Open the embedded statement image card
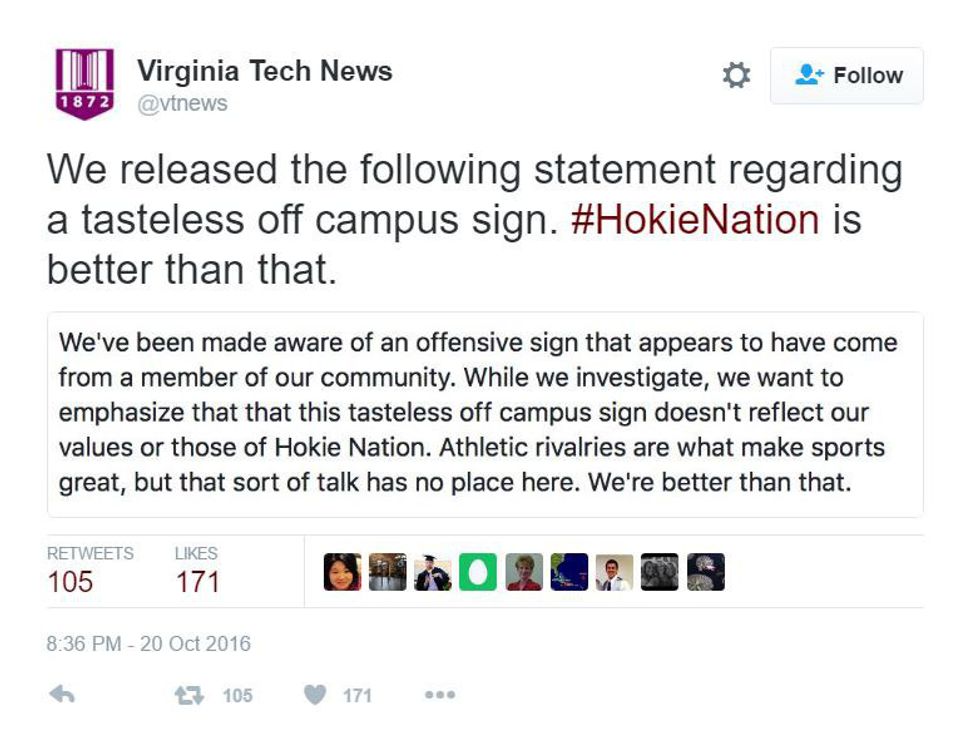The height and width of the screenshot is (748, 980). (x=485, y=413)
